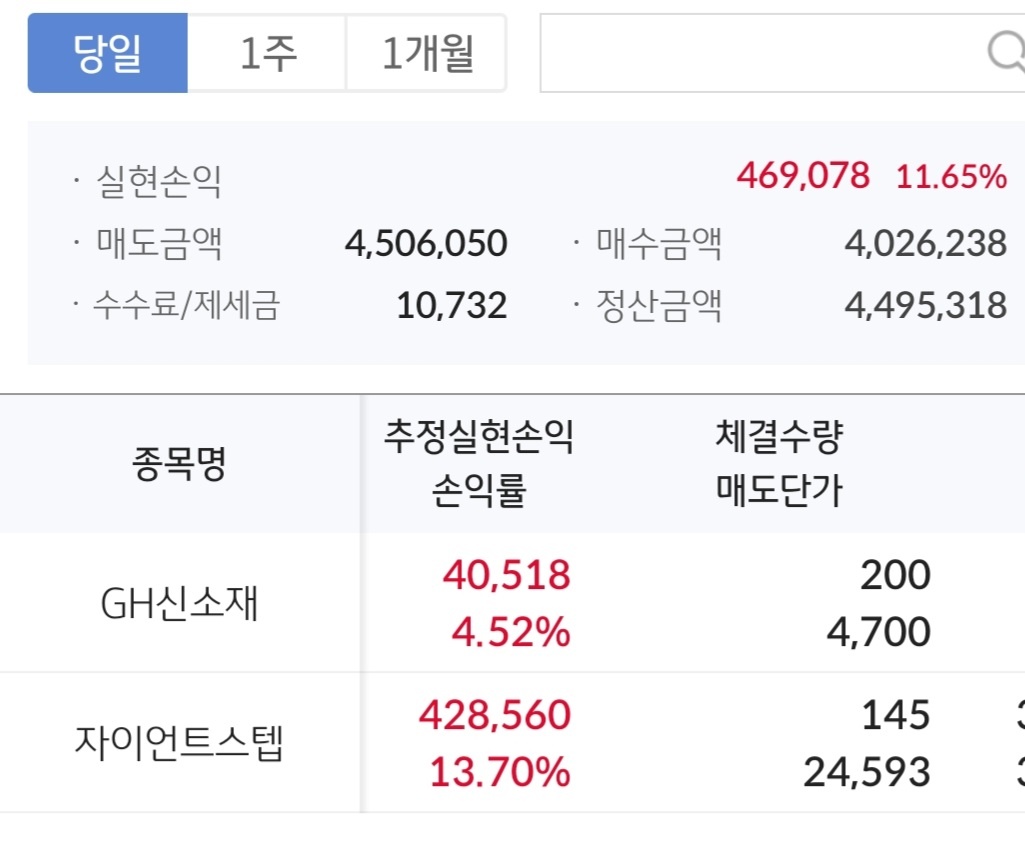This screenshot has width=1025, height=863.
Task: Click the 매수금액 value 4,026,238
Action: [x=926, y=243]
